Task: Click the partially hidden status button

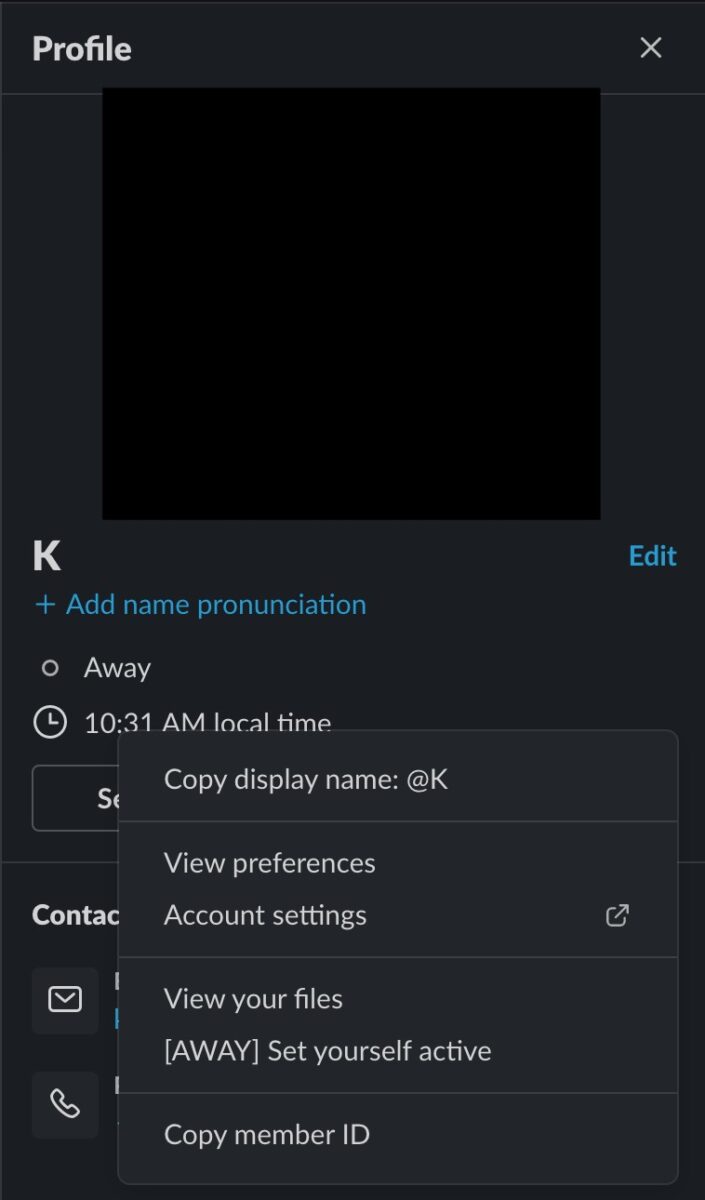Action: pos(76,798)
